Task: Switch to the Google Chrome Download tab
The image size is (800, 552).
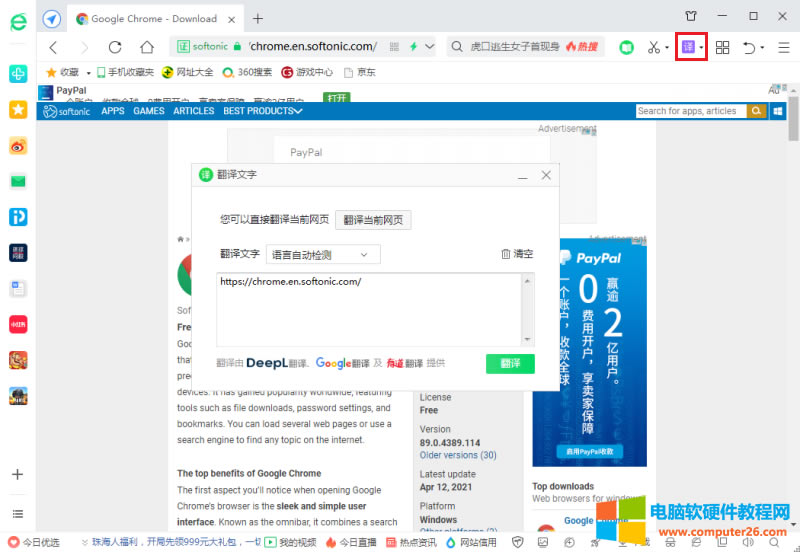Action: pyautogui.click(x=153, y=18)
